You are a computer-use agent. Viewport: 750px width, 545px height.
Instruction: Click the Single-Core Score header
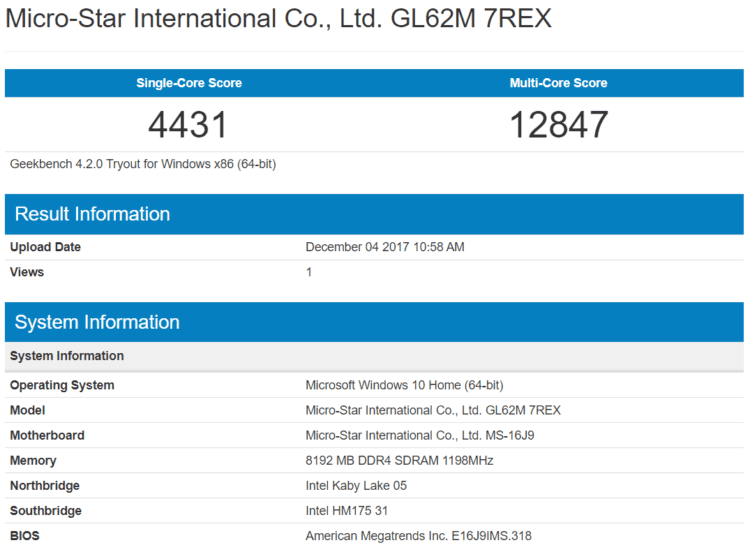pos(189,83)
